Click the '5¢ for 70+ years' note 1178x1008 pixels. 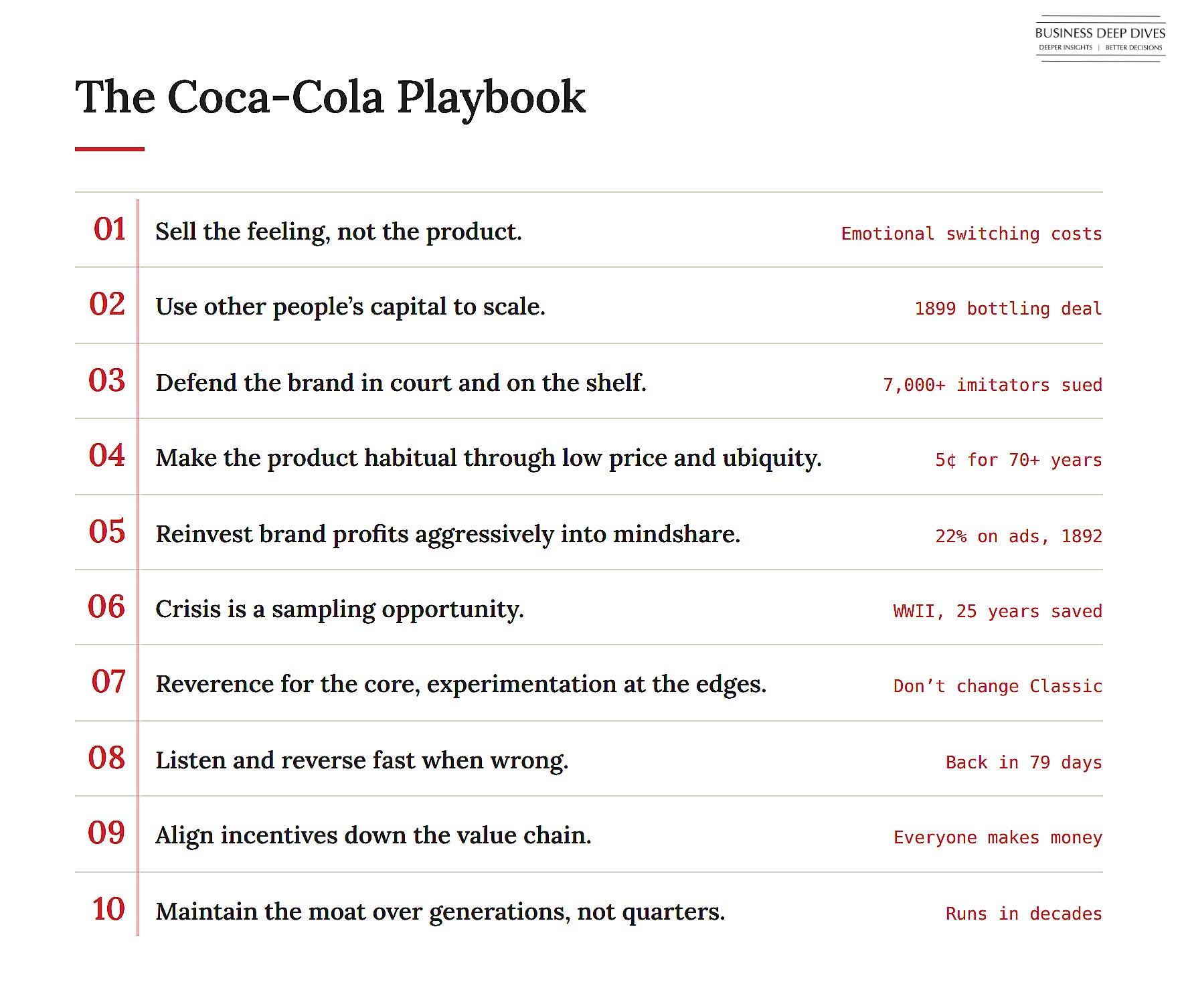pyautogui.click(x=1019, y=460)
